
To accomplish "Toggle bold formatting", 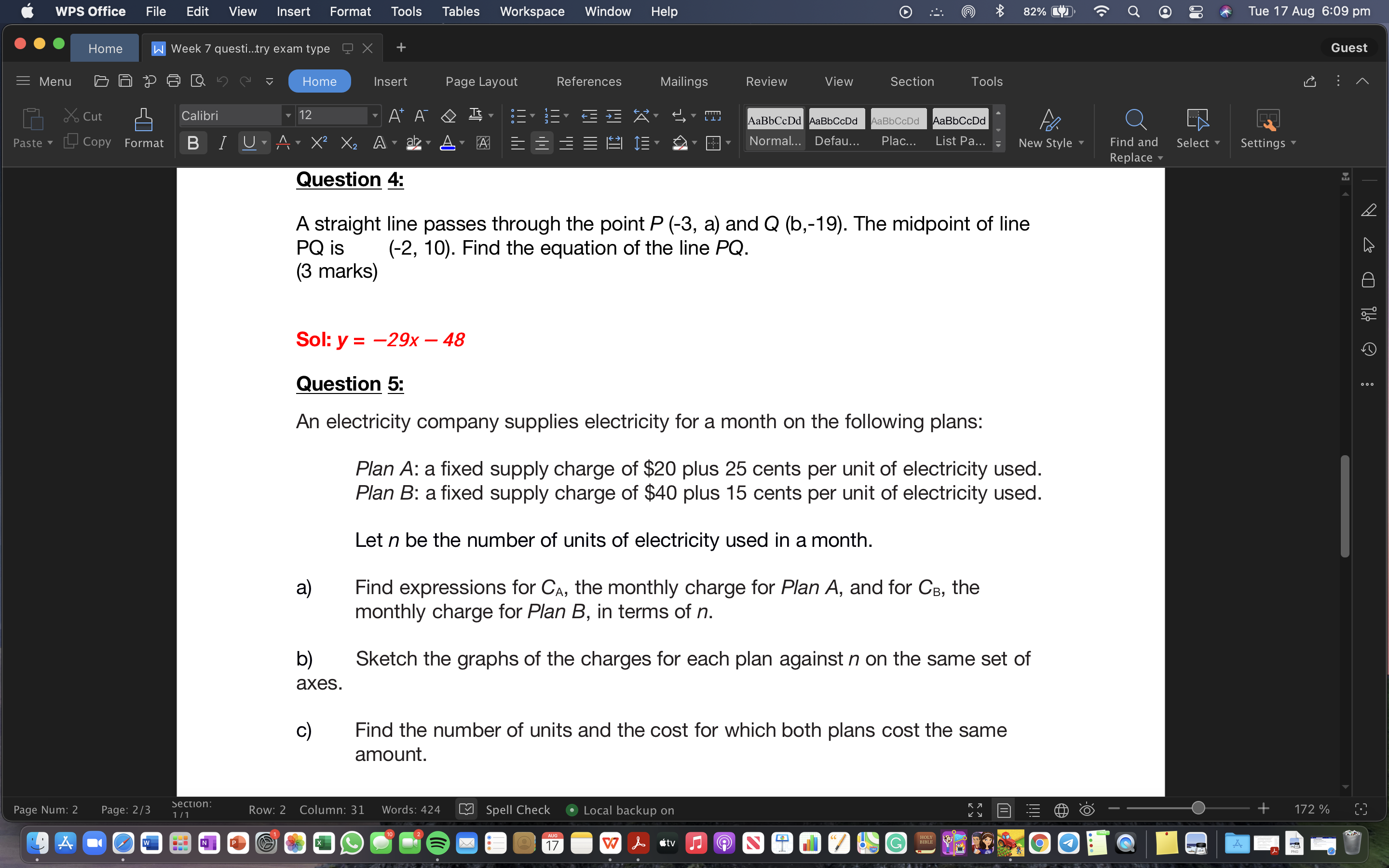I will coord(193,142).
